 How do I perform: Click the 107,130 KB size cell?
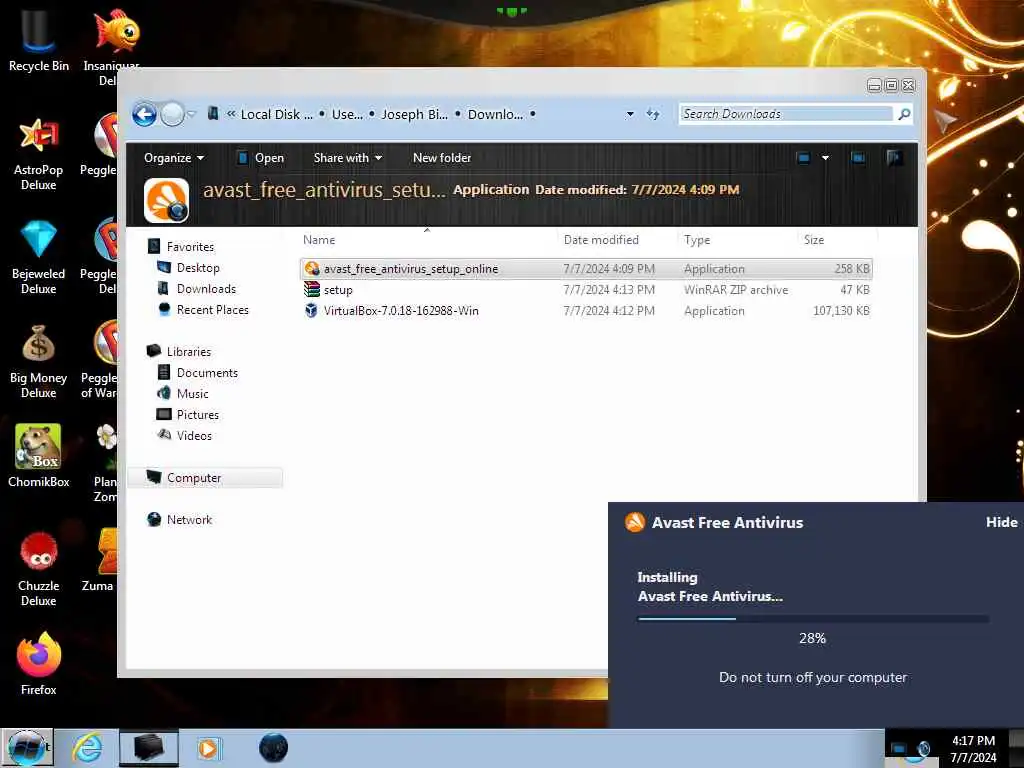pos(840,310)
